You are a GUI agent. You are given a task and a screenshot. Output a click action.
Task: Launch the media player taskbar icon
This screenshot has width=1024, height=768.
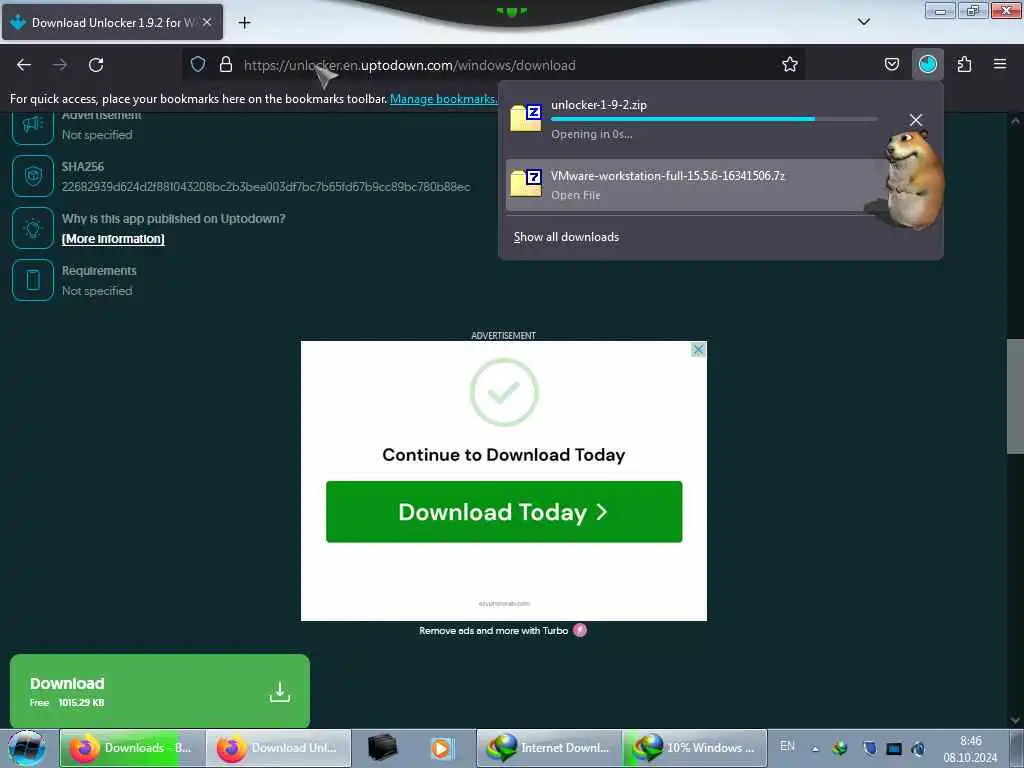tap(441, 748)
